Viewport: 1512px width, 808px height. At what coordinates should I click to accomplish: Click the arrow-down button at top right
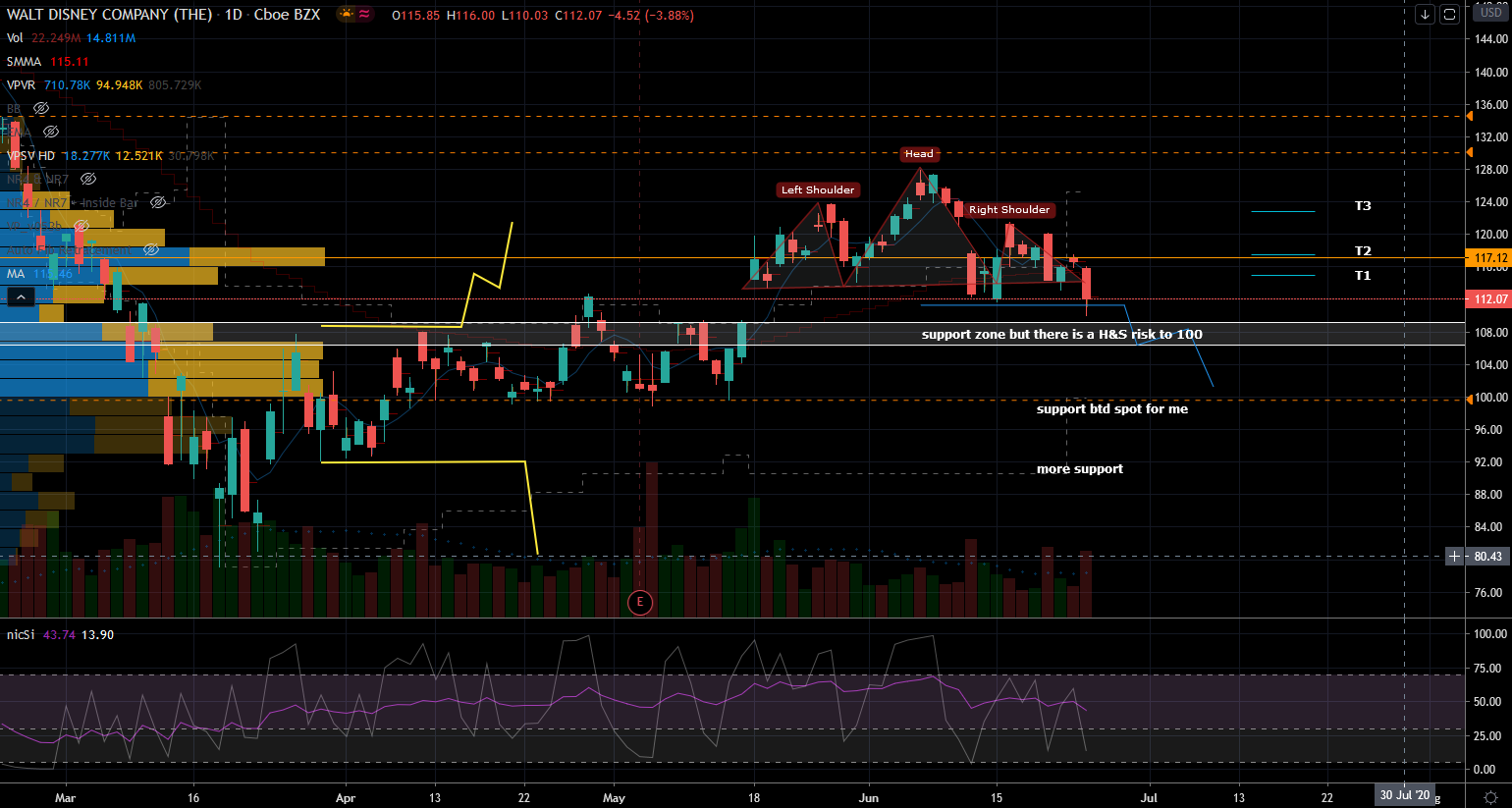coord(1425,14)
